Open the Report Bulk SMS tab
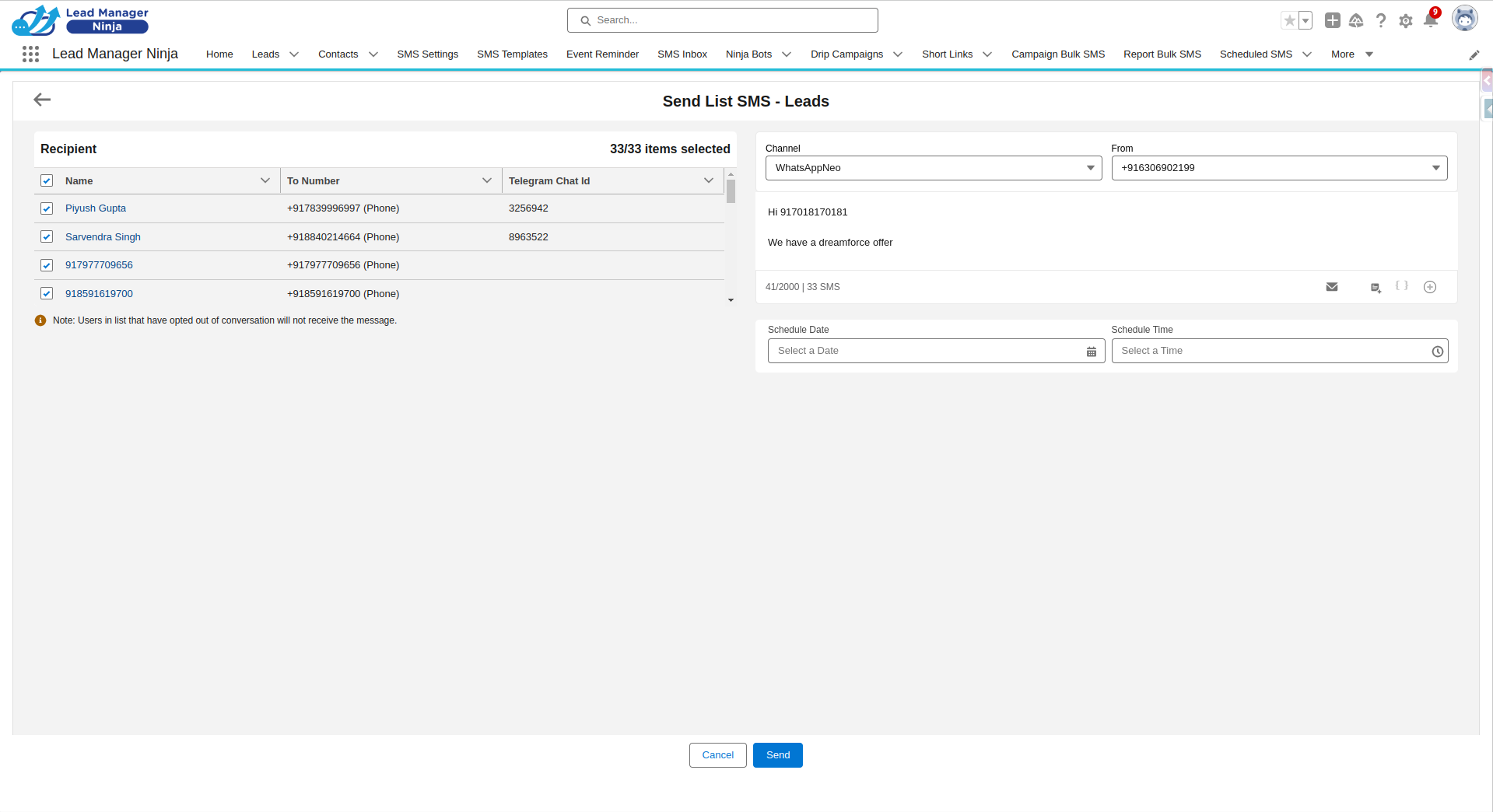Screen dimensions: 1493x812 pos(1162,54)
